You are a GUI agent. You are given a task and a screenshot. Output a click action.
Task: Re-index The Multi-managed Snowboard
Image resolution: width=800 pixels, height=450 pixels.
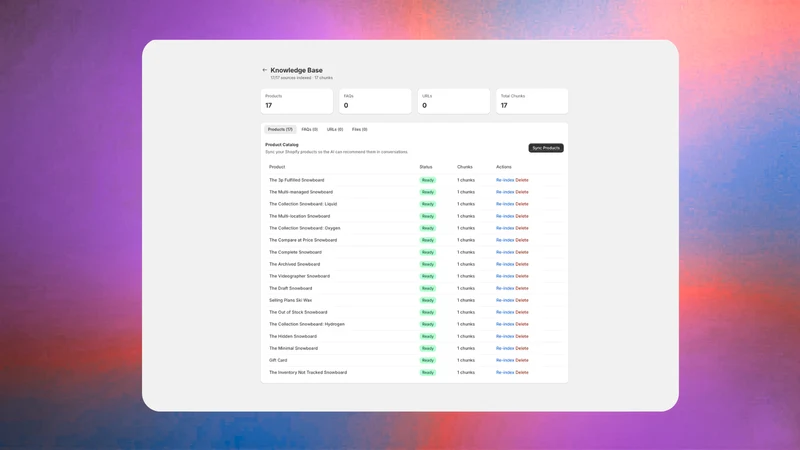505,192
